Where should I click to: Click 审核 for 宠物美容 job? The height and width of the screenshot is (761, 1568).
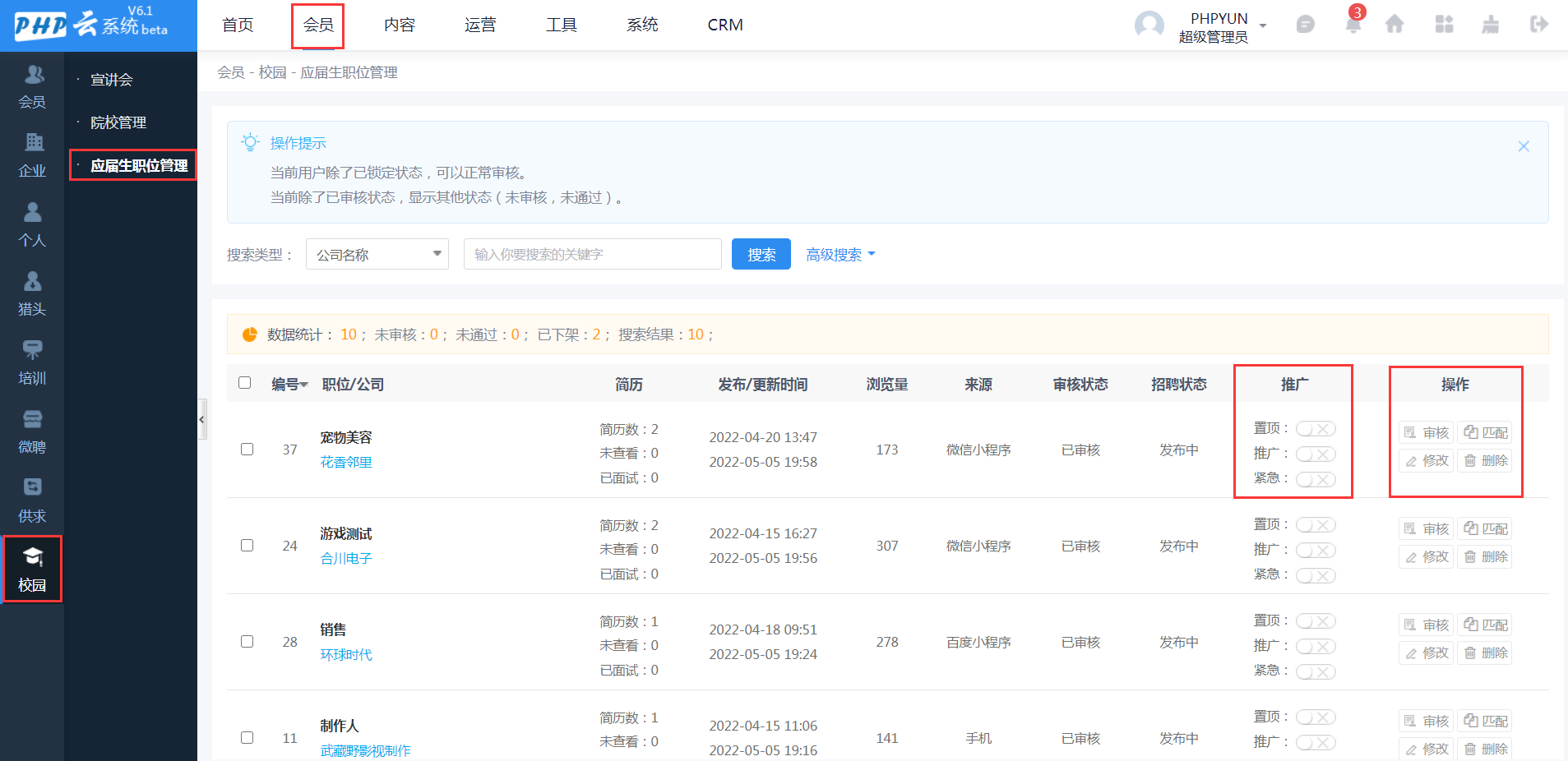coord(1427,432)
